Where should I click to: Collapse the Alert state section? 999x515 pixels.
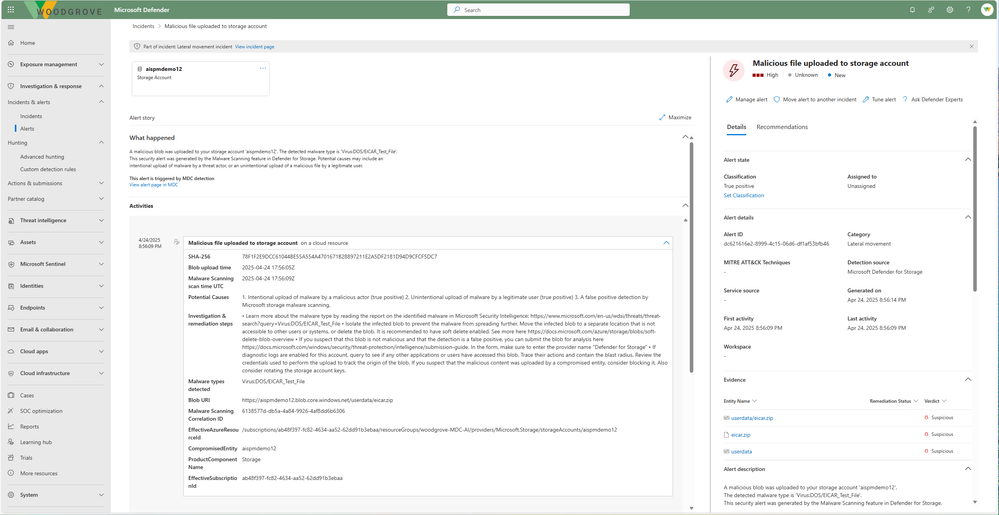(x=968, y=159)
